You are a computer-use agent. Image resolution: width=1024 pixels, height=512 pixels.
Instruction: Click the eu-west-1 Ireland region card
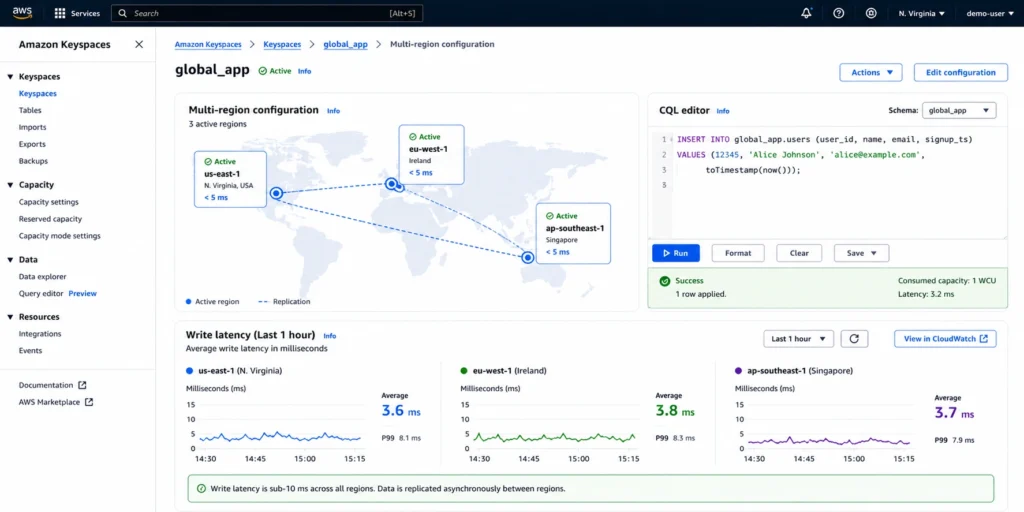431,155
